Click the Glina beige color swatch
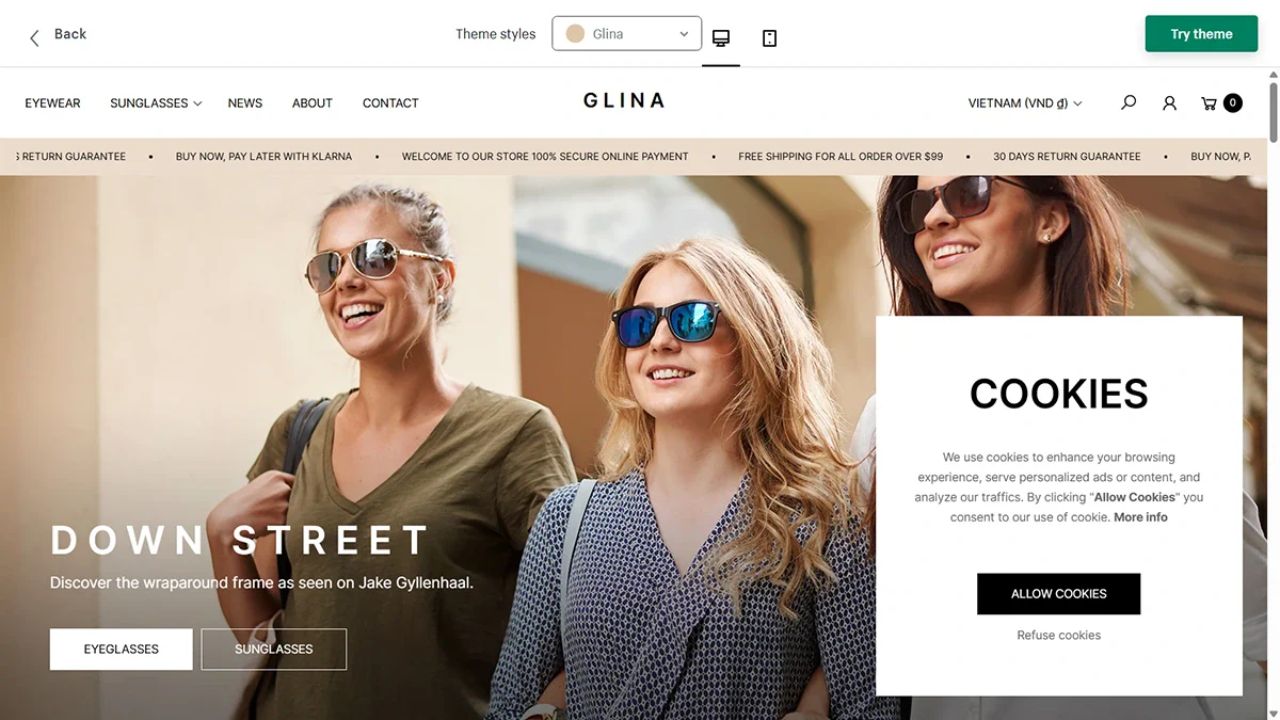 coord(575,34)
